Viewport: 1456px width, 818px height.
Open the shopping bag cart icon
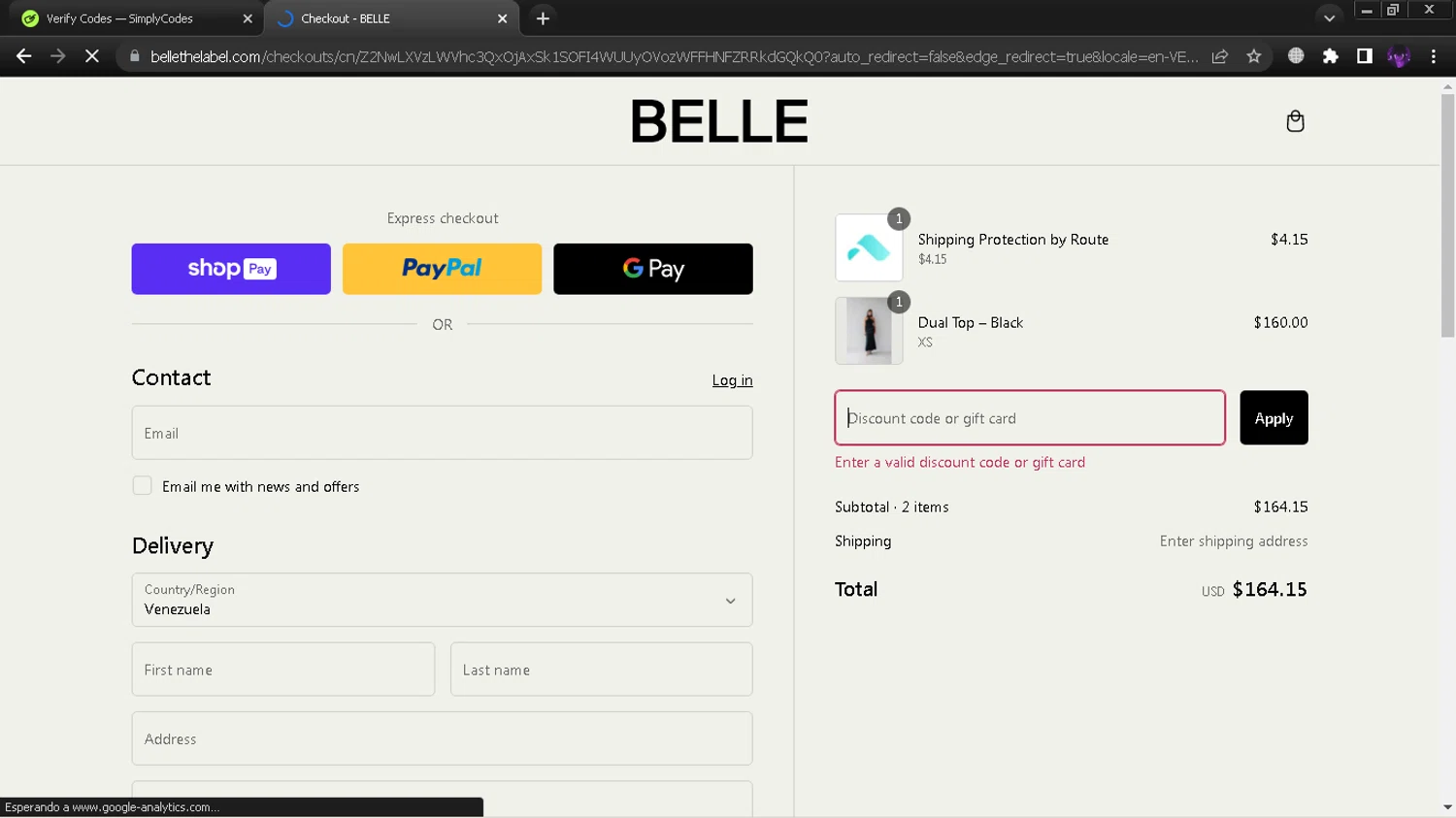[1295, 121]
